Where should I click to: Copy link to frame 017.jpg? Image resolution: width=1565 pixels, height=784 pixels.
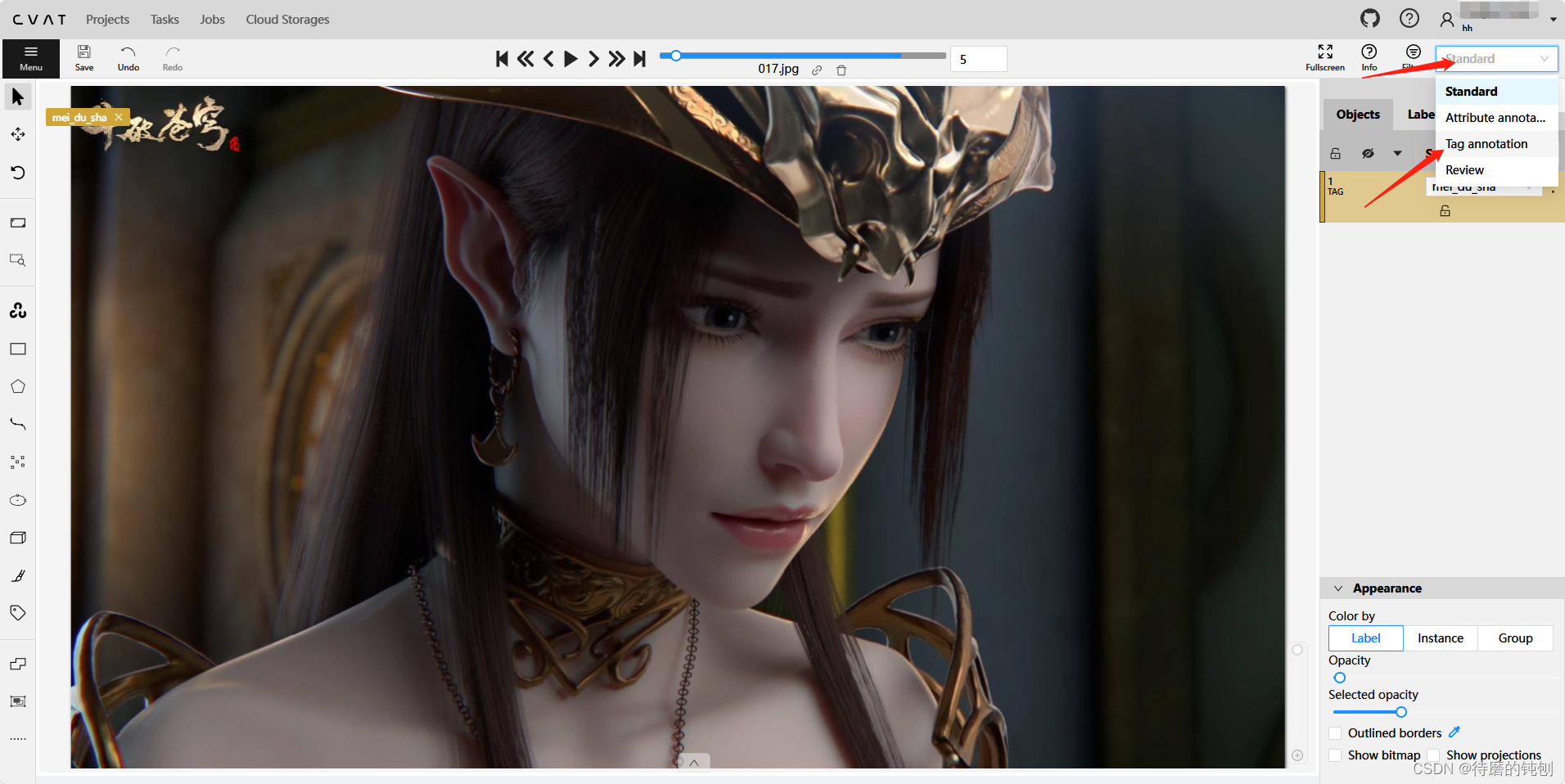coord(817,70)
